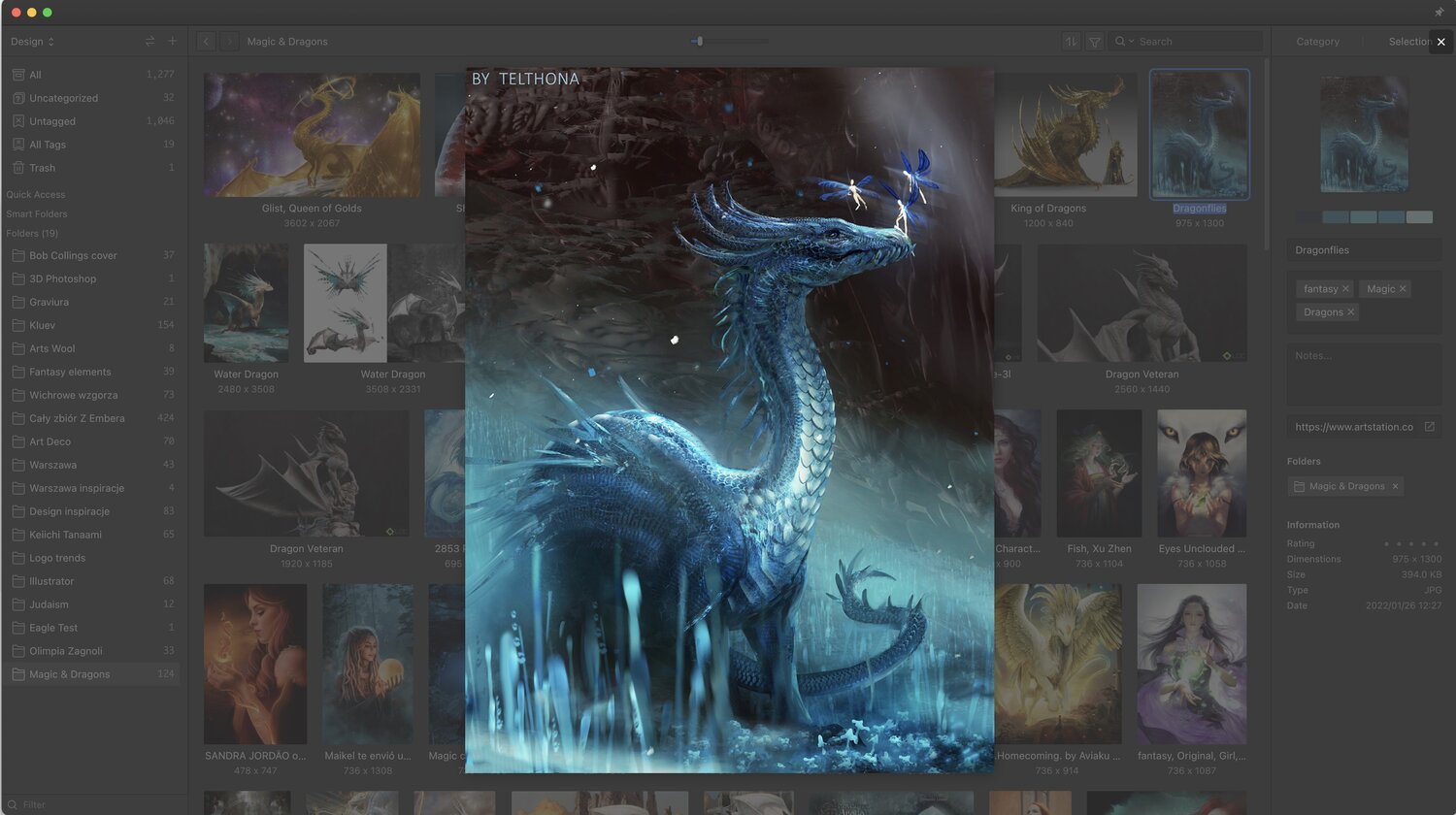Pick the darkest navy color swatch
Image resolution: width=1456 pixels, height=815 pixels.
click(1309, 217)
